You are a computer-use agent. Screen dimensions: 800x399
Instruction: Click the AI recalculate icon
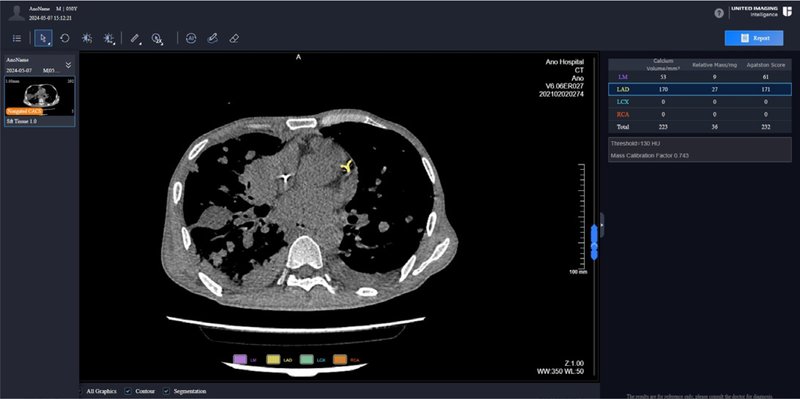point(191,38)
